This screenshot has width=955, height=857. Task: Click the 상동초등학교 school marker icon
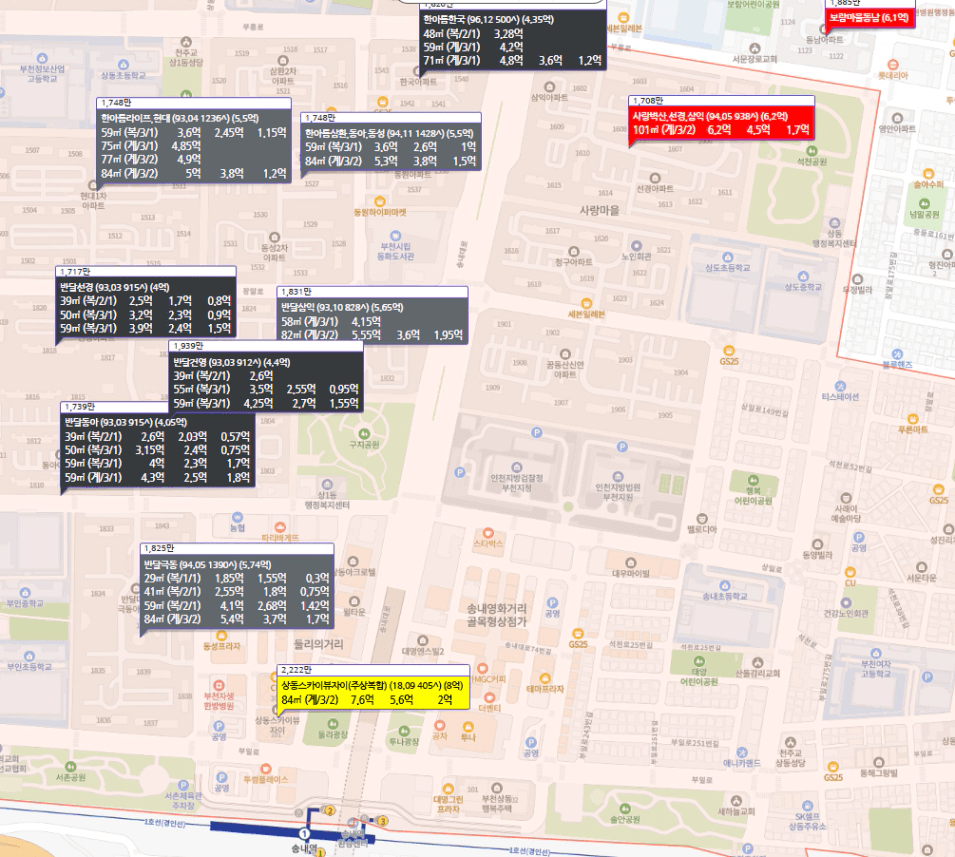[124, 65]
